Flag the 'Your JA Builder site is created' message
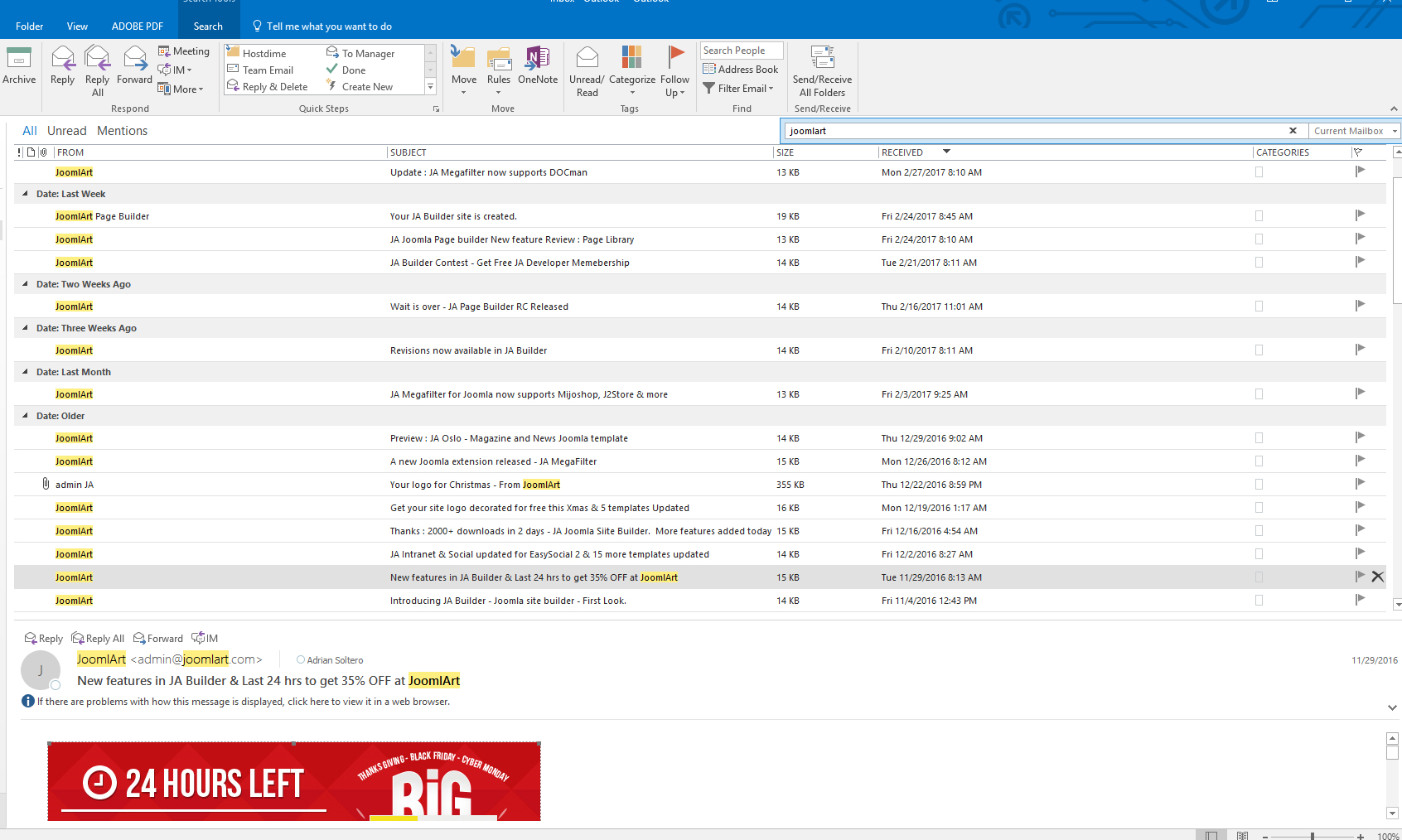Screen dimensions: 1402x840 (x=1360, y=215)
